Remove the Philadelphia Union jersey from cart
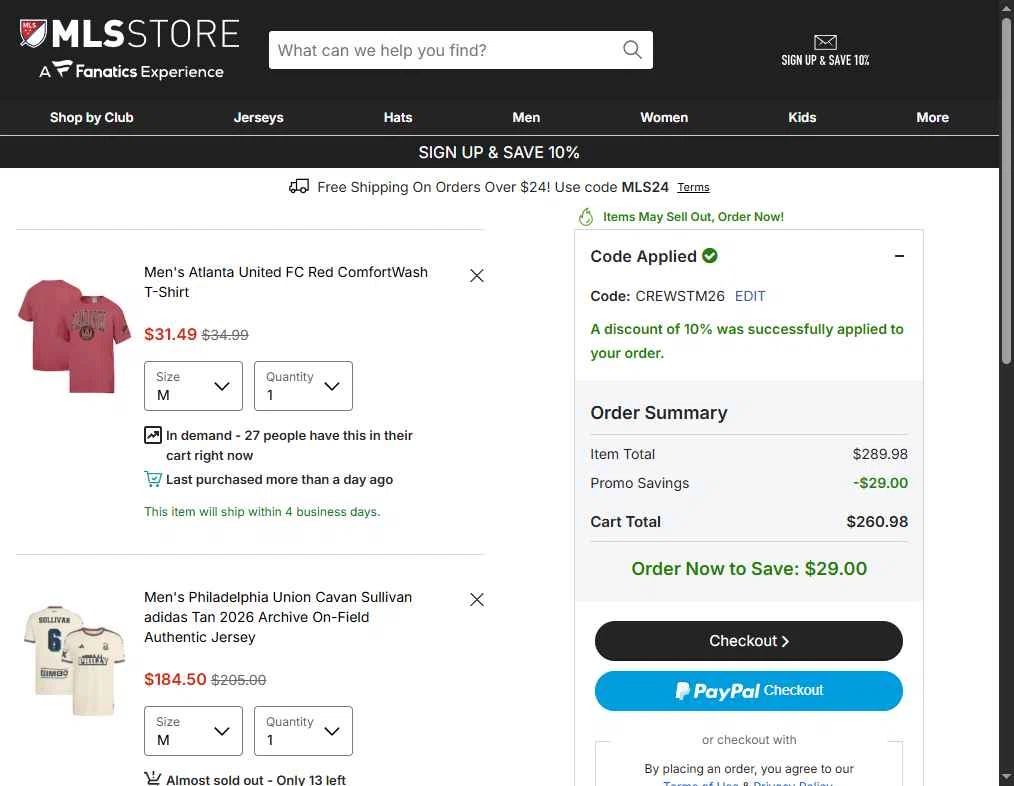 pyautogui.click(x=477, y=600)
